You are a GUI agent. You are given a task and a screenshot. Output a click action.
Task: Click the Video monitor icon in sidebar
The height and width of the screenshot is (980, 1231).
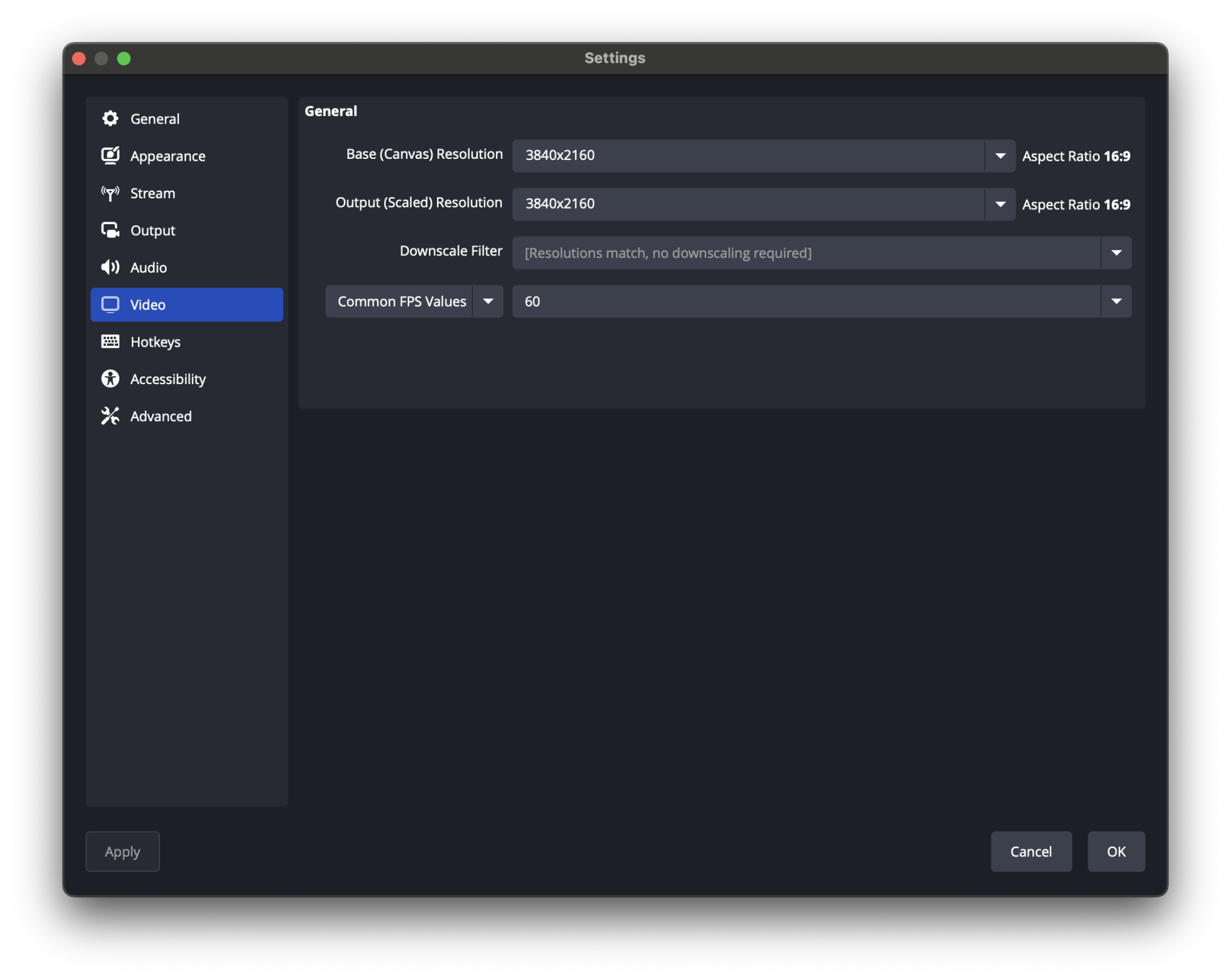click(110, 305)
